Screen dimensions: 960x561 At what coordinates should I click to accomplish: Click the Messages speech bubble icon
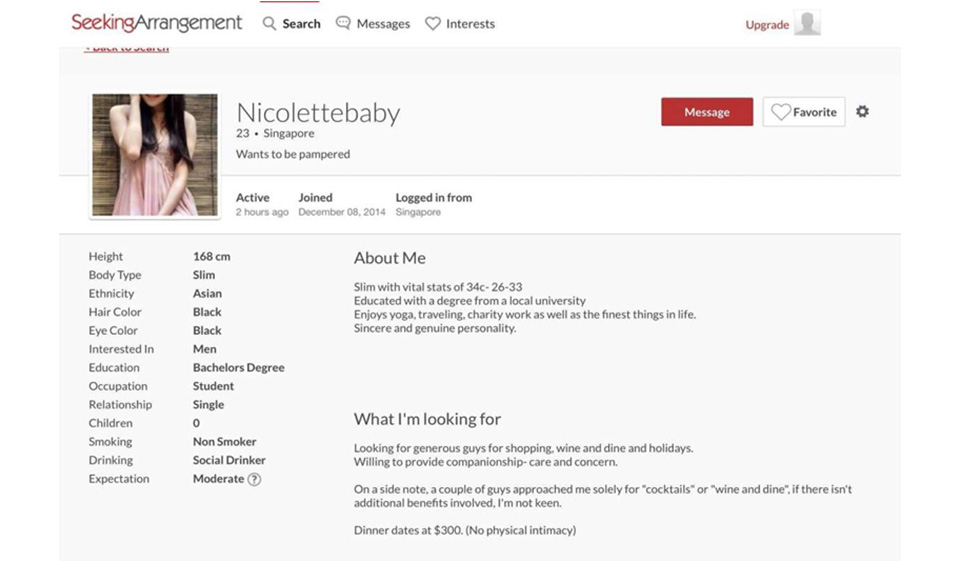click(x=343, y=23)
